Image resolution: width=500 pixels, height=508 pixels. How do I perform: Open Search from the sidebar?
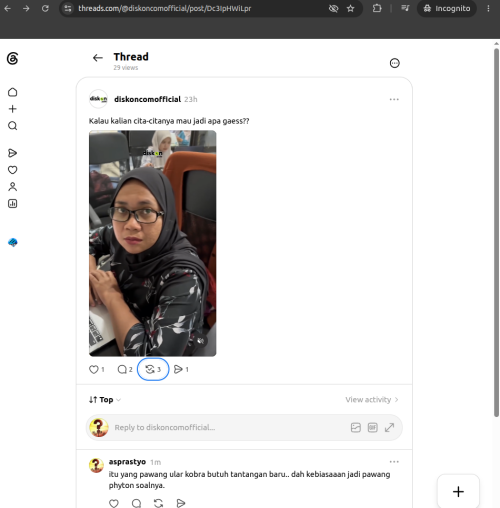tap(13, 126)
